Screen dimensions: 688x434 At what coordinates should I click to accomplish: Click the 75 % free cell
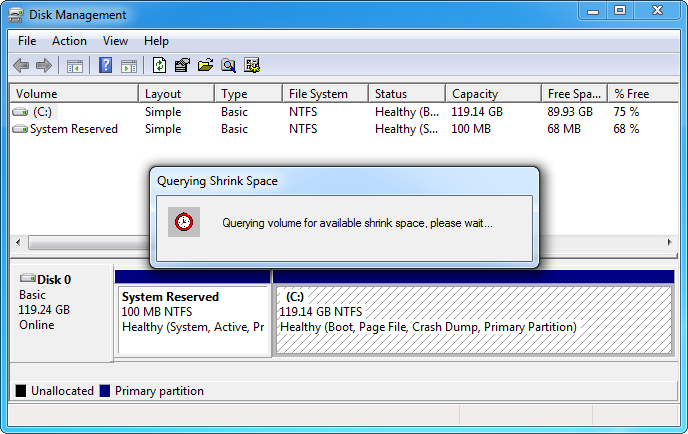click(626, 112)
